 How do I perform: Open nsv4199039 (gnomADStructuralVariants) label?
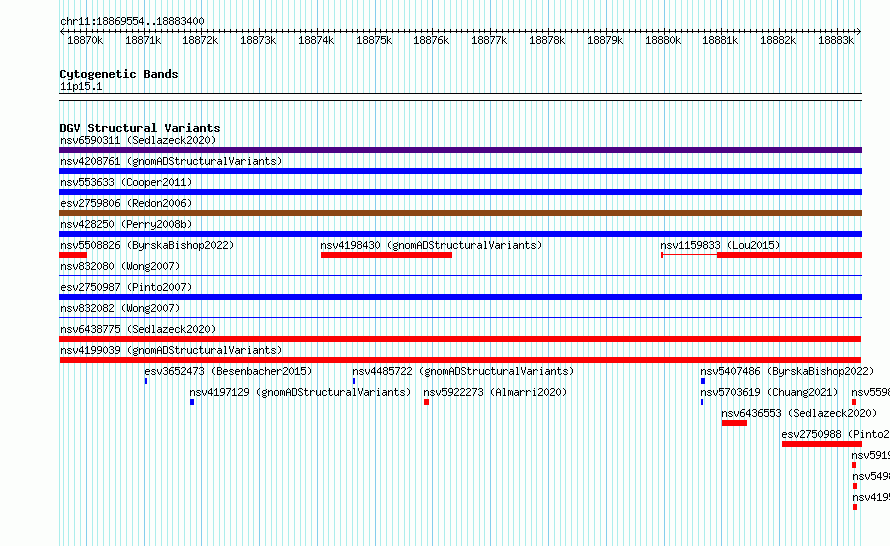(171, 350)
